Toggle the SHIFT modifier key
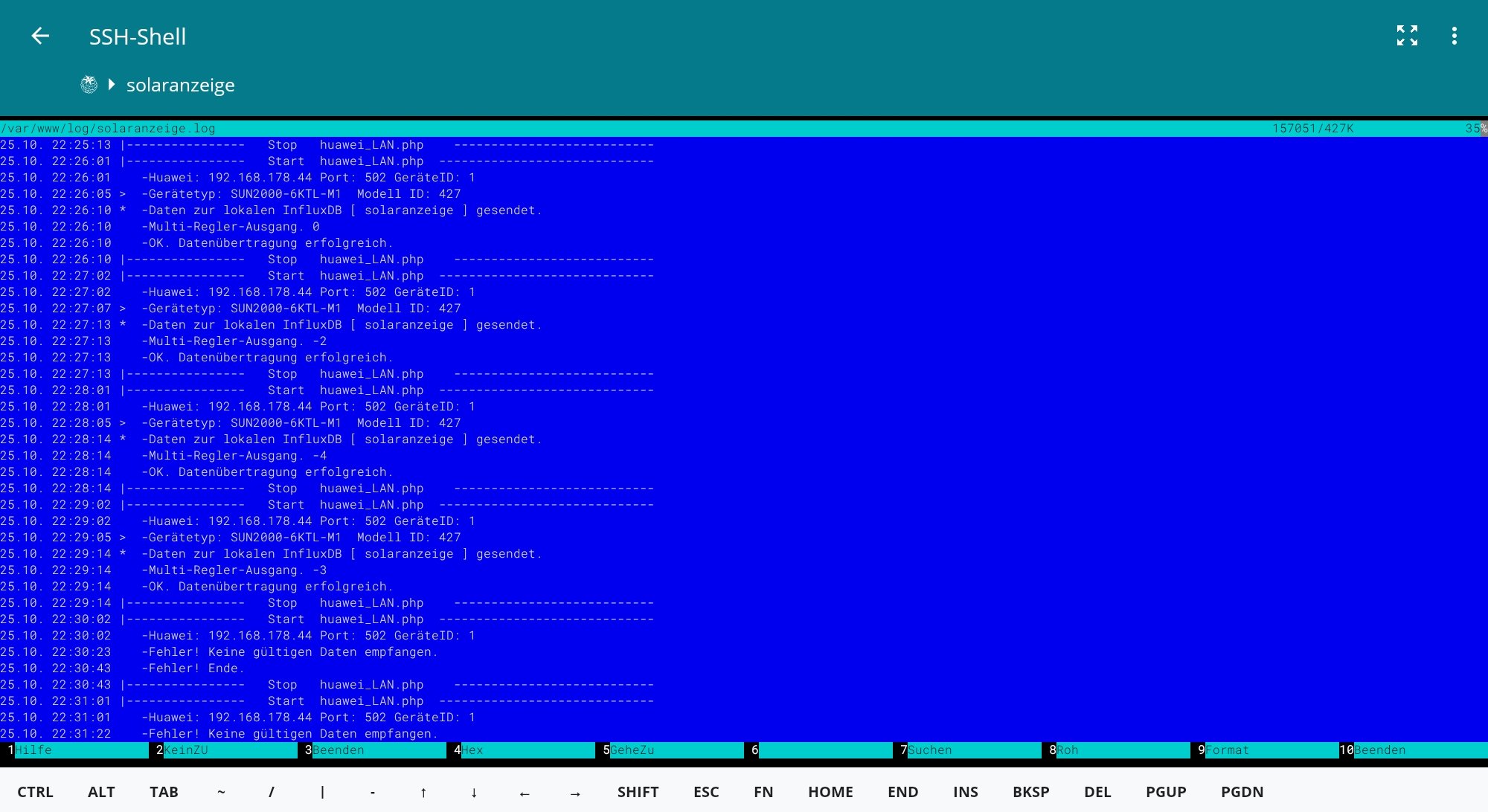This screenshot has width=1488, height=812. click(x=638, y=792)
